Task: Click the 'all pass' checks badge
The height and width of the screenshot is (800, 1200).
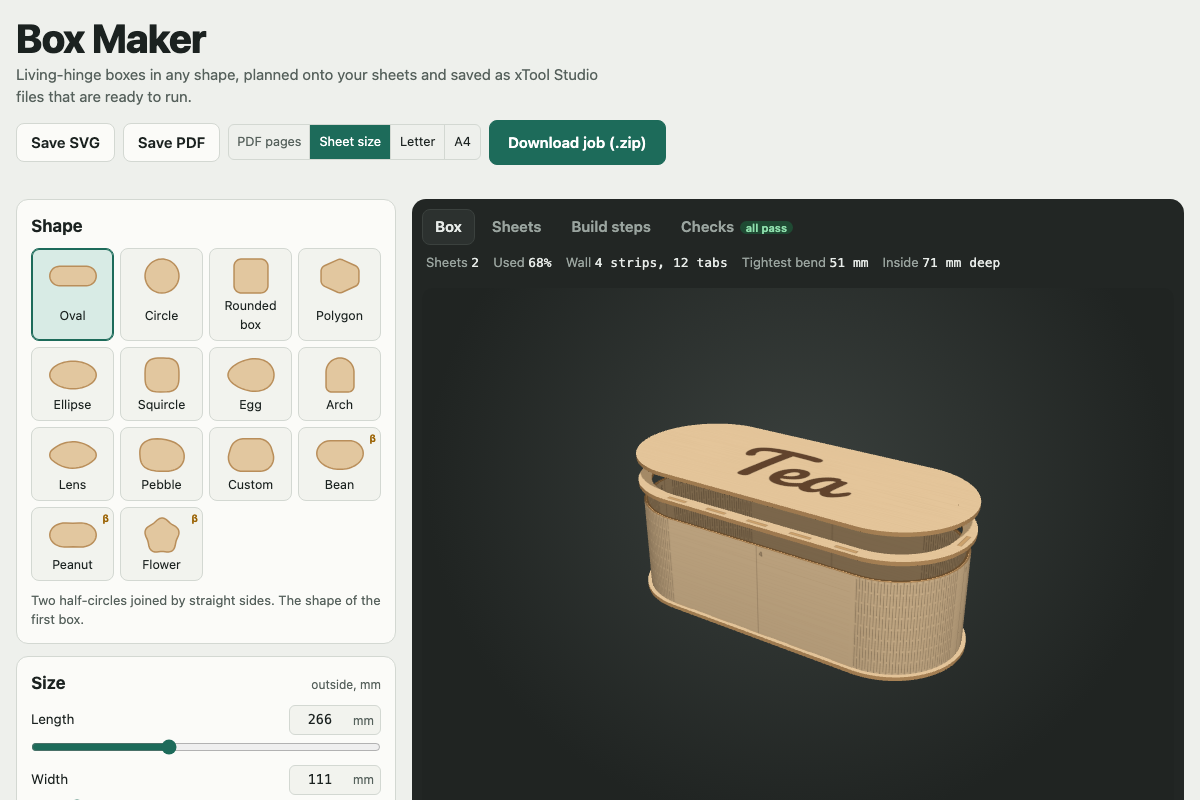Action: coord(766,228)
